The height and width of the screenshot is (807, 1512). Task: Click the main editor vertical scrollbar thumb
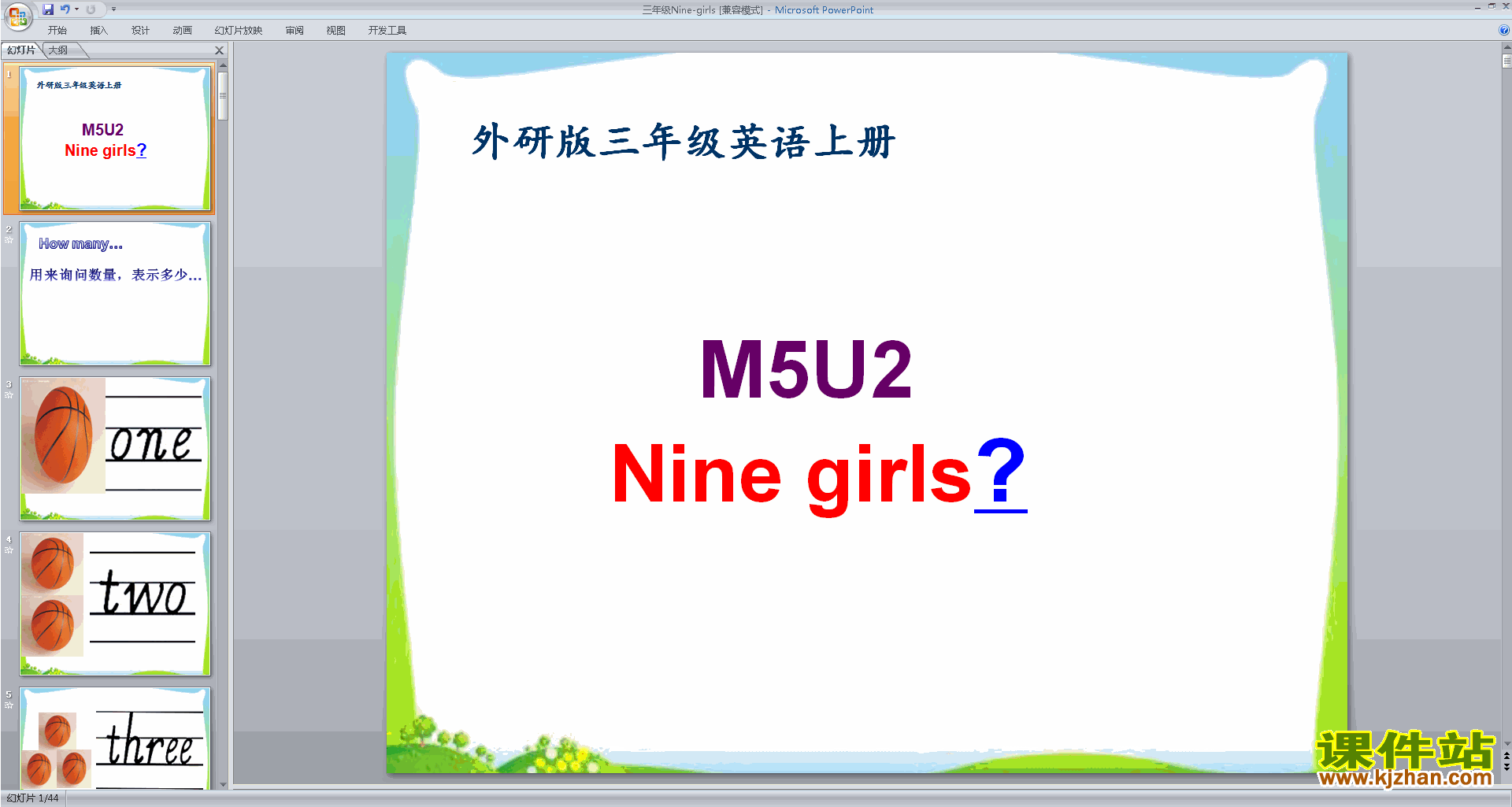[x=1506, y=61]
